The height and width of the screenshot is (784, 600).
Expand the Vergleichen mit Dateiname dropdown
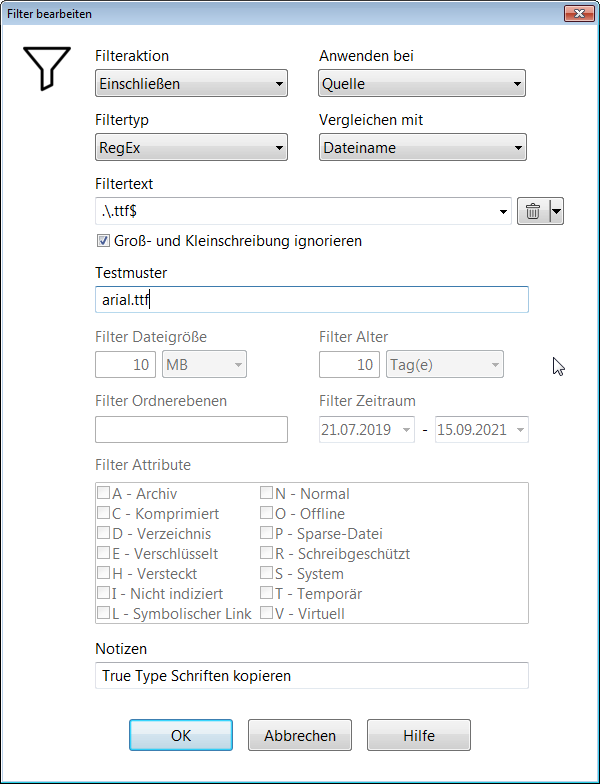[x=423, y=148]
